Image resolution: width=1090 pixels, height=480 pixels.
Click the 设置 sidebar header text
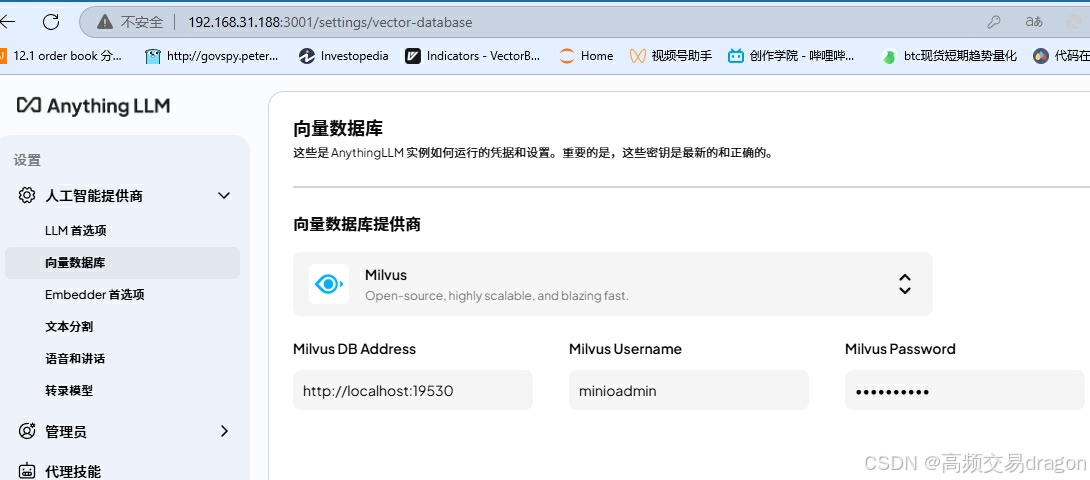27,161
